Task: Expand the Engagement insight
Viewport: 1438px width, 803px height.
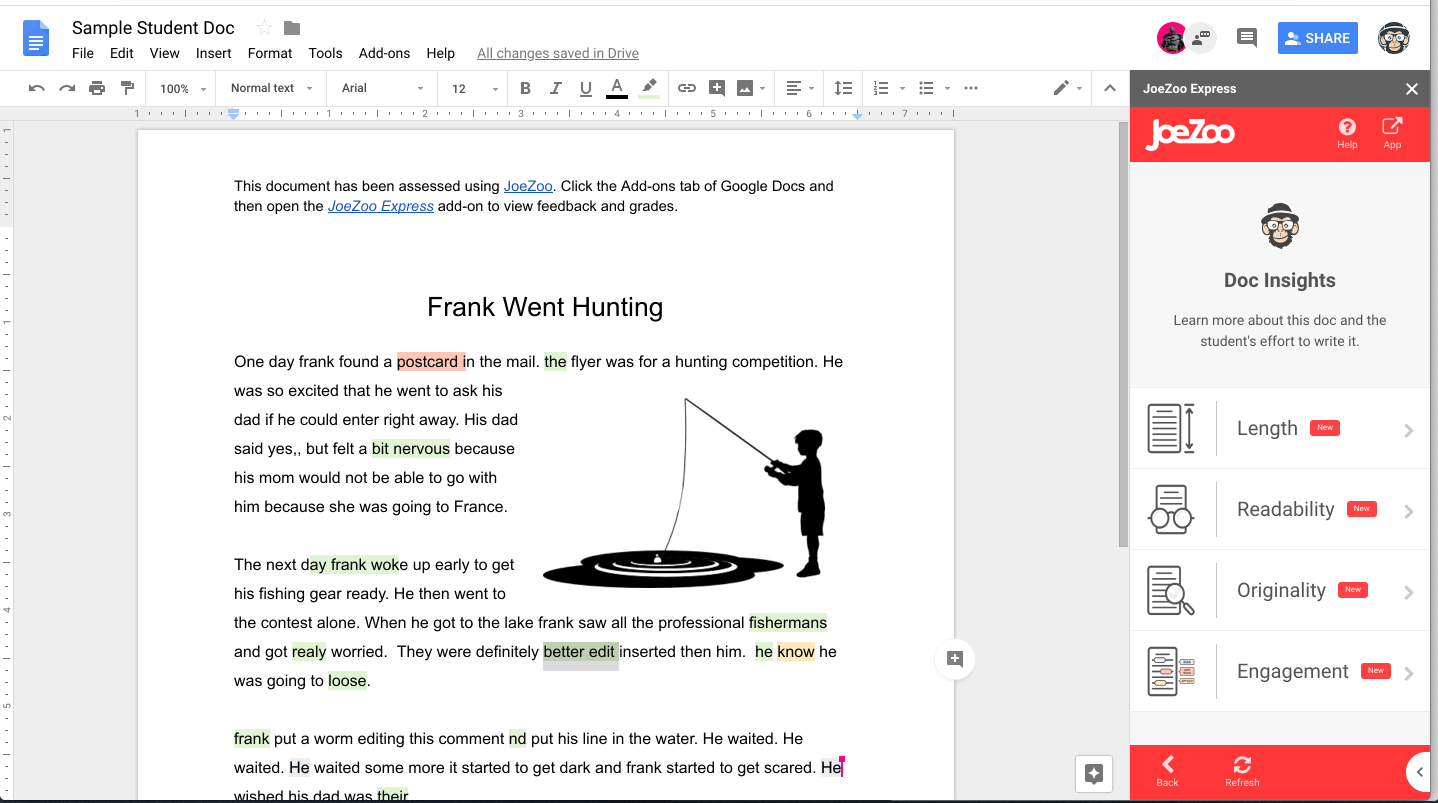Action: point(1280,671)
